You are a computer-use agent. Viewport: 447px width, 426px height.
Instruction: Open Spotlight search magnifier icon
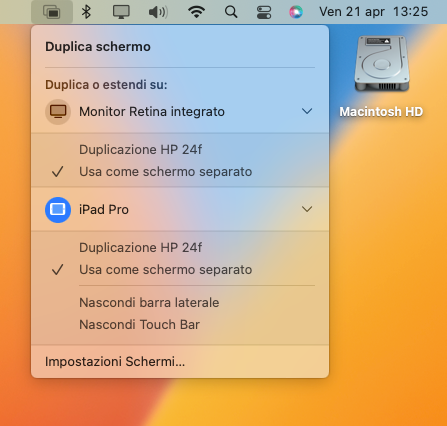pyautogui.click(x=231, y=12)
